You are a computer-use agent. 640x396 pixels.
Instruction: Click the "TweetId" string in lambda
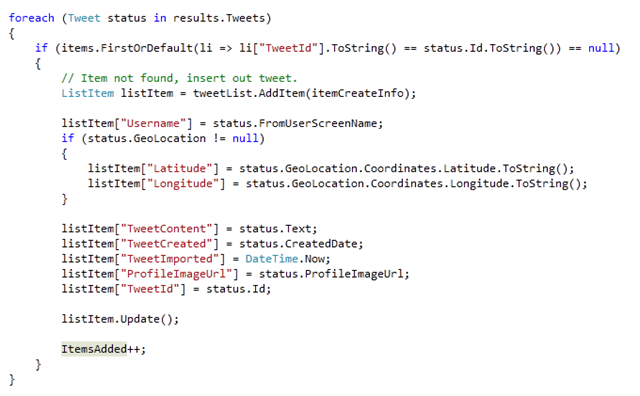(x=291, y=48)
